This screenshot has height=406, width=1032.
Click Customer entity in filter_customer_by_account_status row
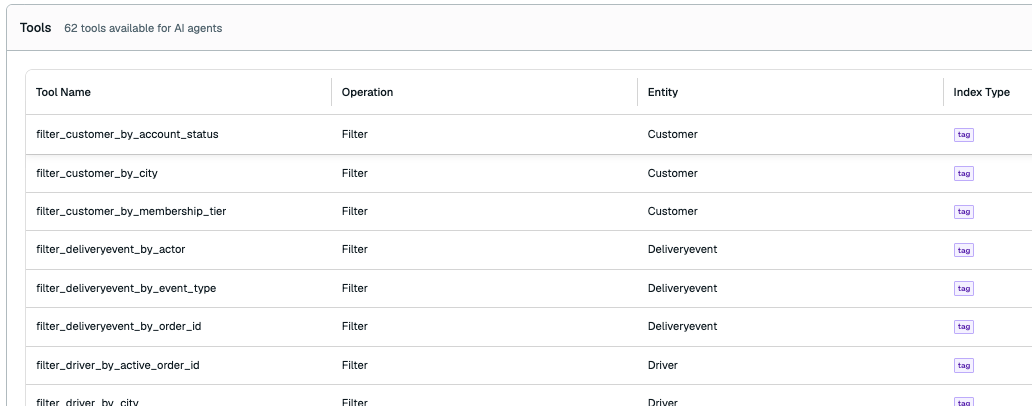point(673,134)
